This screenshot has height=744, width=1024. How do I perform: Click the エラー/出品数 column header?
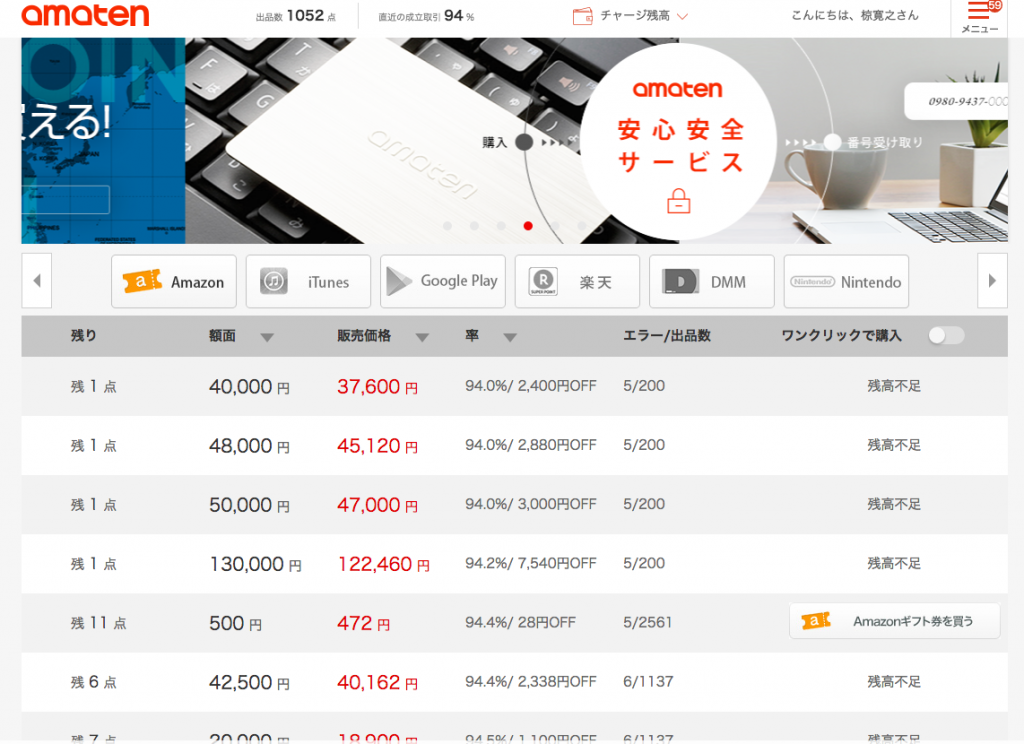[x=667, y=336]
